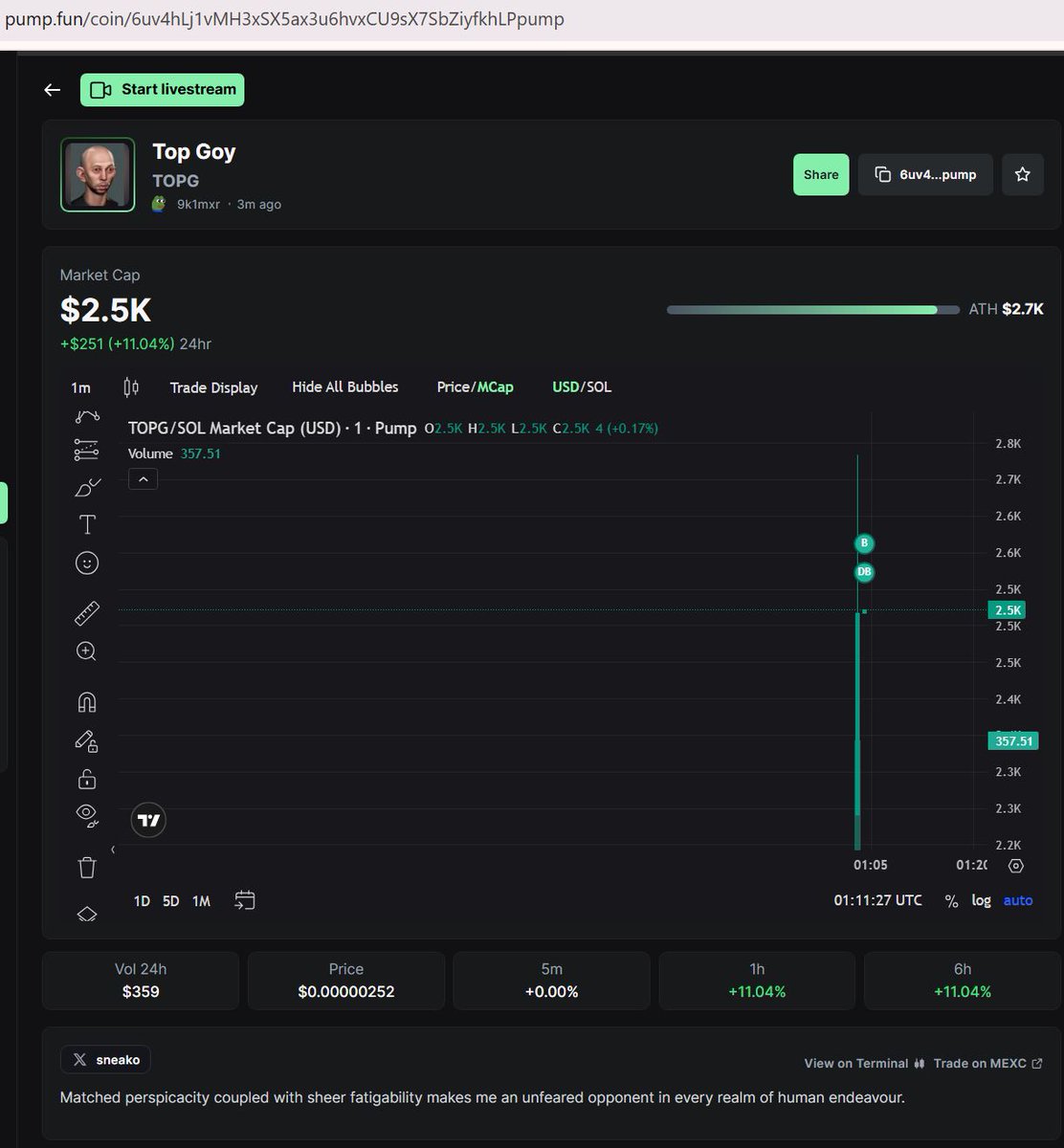
Task: Toggle log scale
Action: click(x=982, y=900)
